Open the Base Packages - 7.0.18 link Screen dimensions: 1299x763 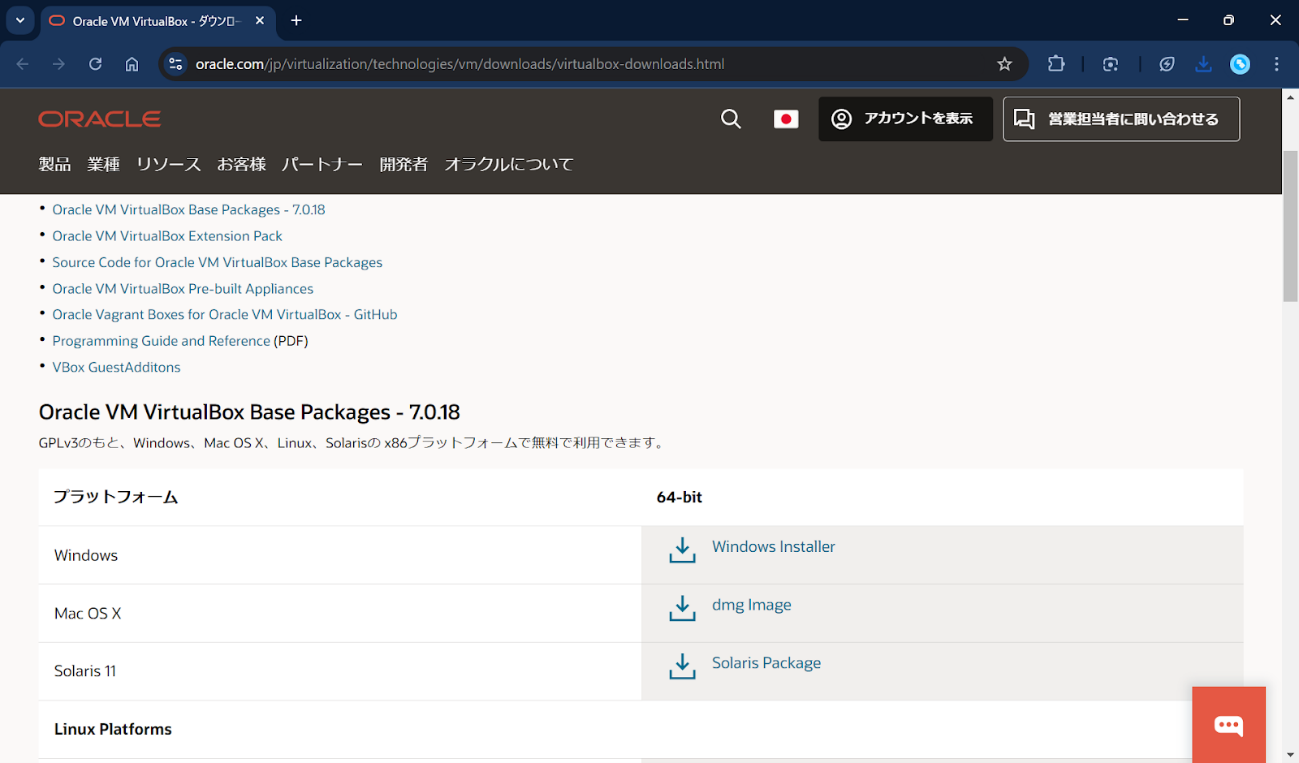pos(189,210)
